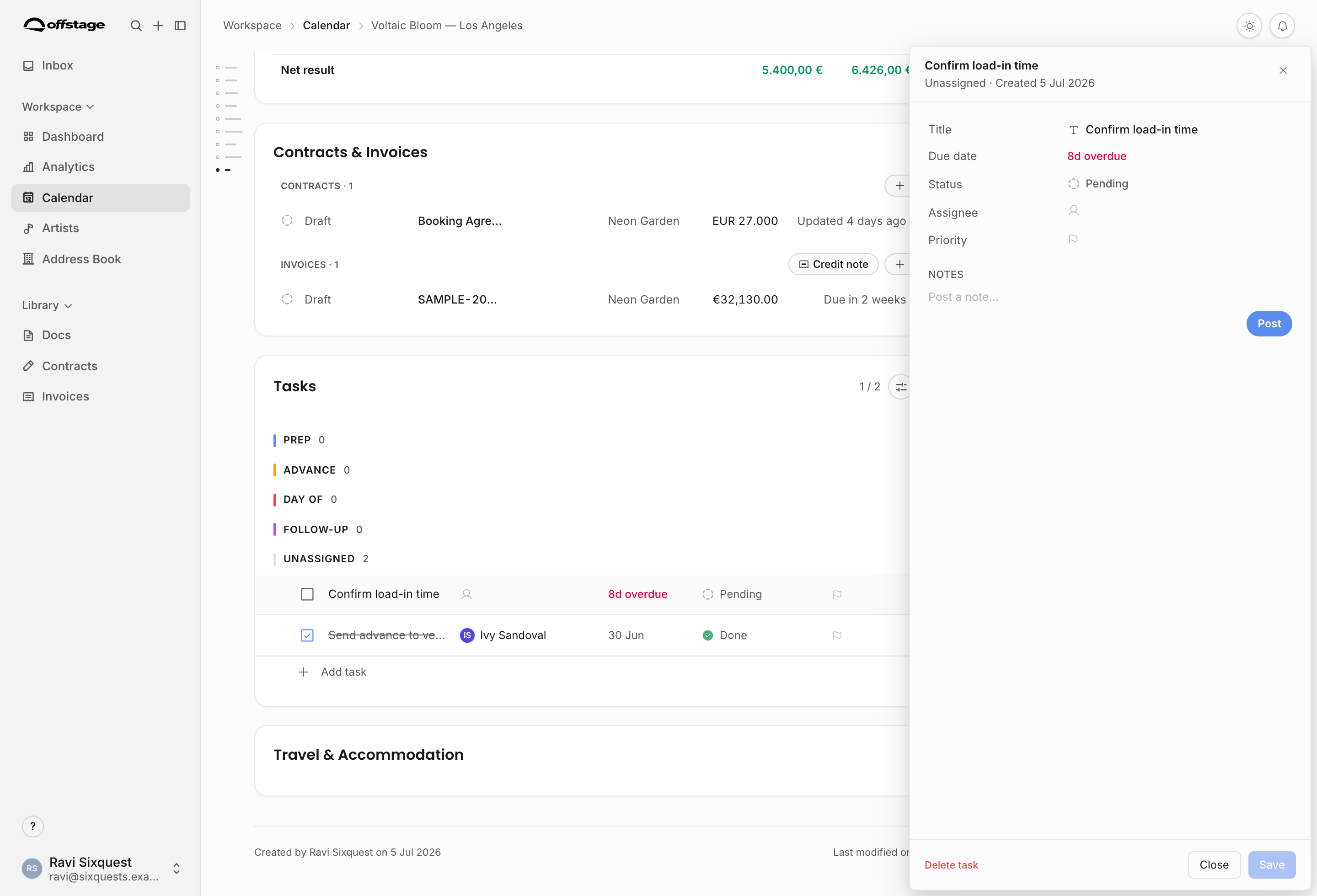Open search with the magnifier icon
Screen dimensions: 1317x896
(x=136, y=26)
